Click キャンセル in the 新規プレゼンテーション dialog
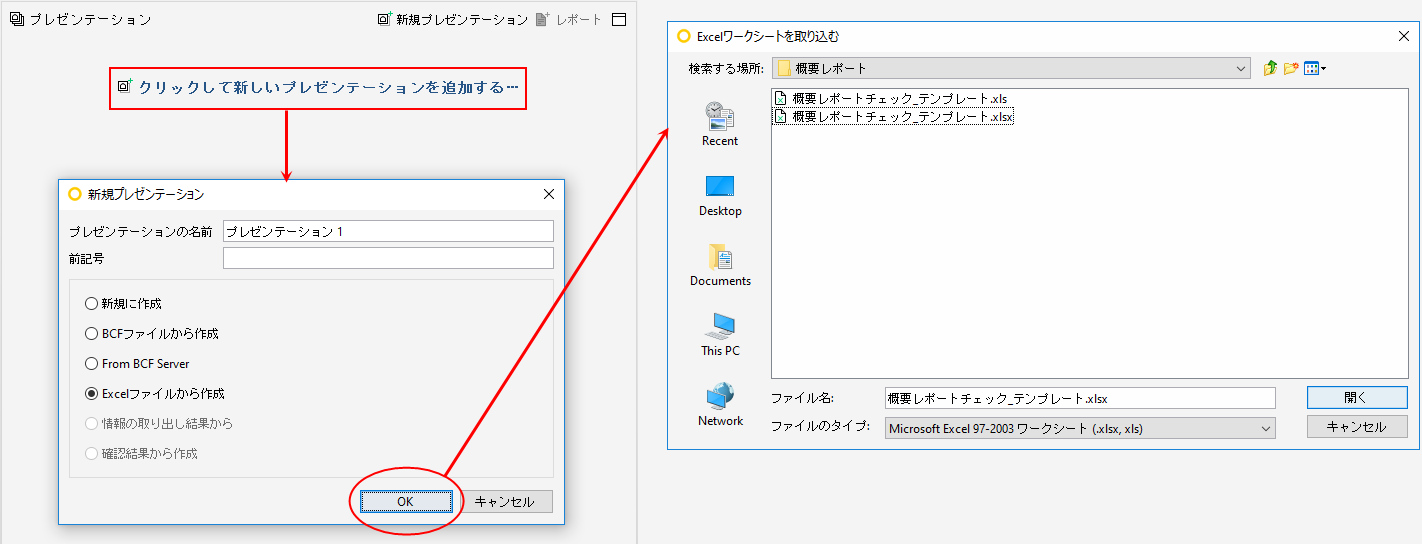The image size is (1422, 544). [504, 502]
